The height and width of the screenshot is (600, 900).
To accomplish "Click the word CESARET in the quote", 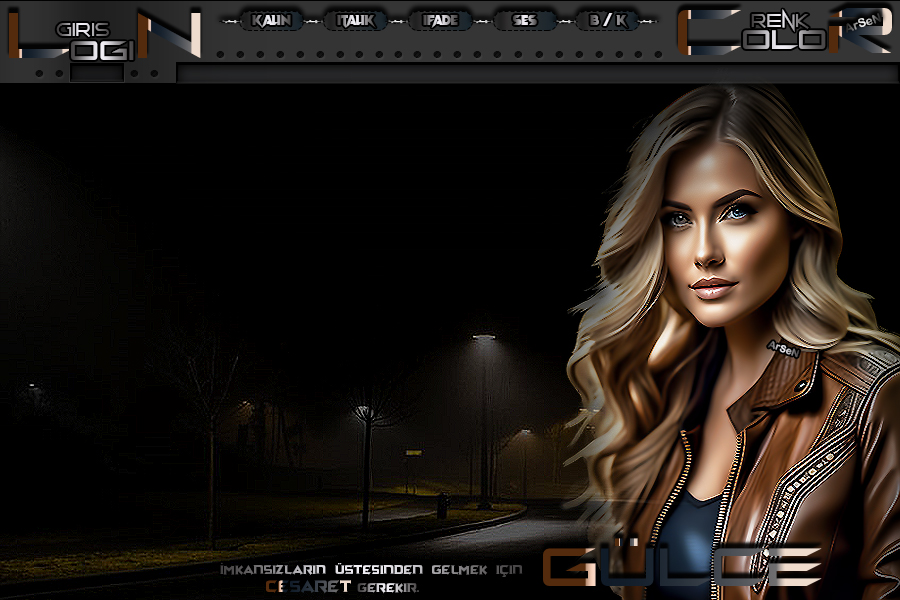I will pyautogui.click(x=308, y=587).
